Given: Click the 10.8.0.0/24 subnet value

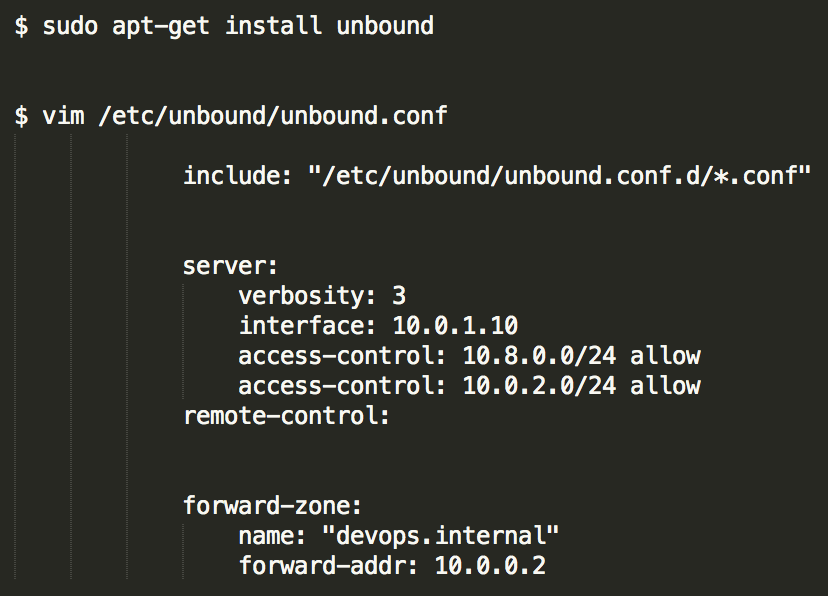Looking at the screenshot, I should coord(539,356).
